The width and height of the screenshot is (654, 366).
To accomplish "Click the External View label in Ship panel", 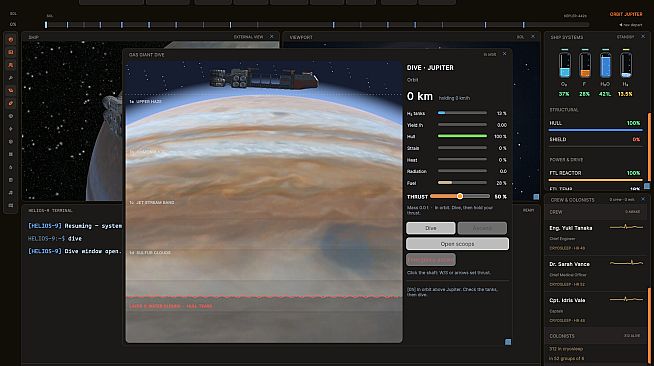I will (248, 37).
